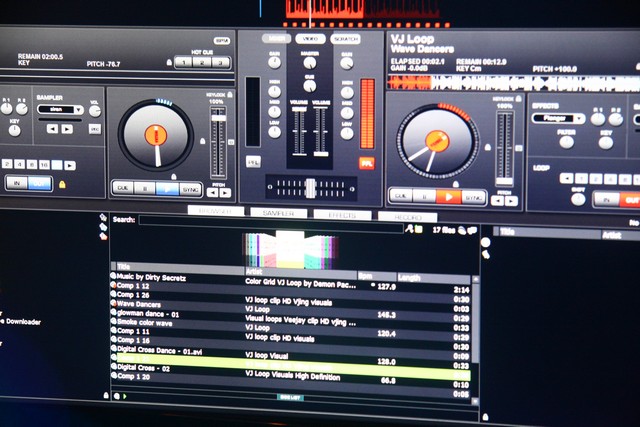This screenshot has height=427, width=640.
Task: Nudge left deck pitch up arrow
Action: point(225,193)
